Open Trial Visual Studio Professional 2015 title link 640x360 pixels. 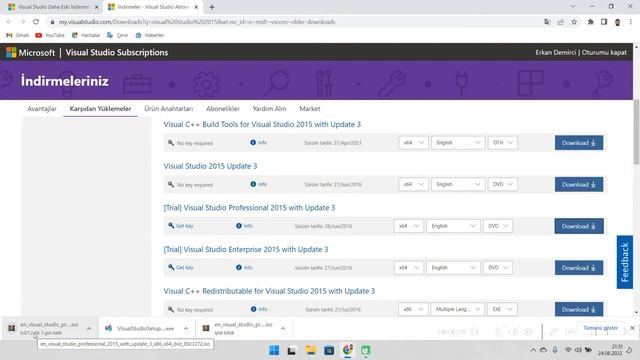coord(249,208)
